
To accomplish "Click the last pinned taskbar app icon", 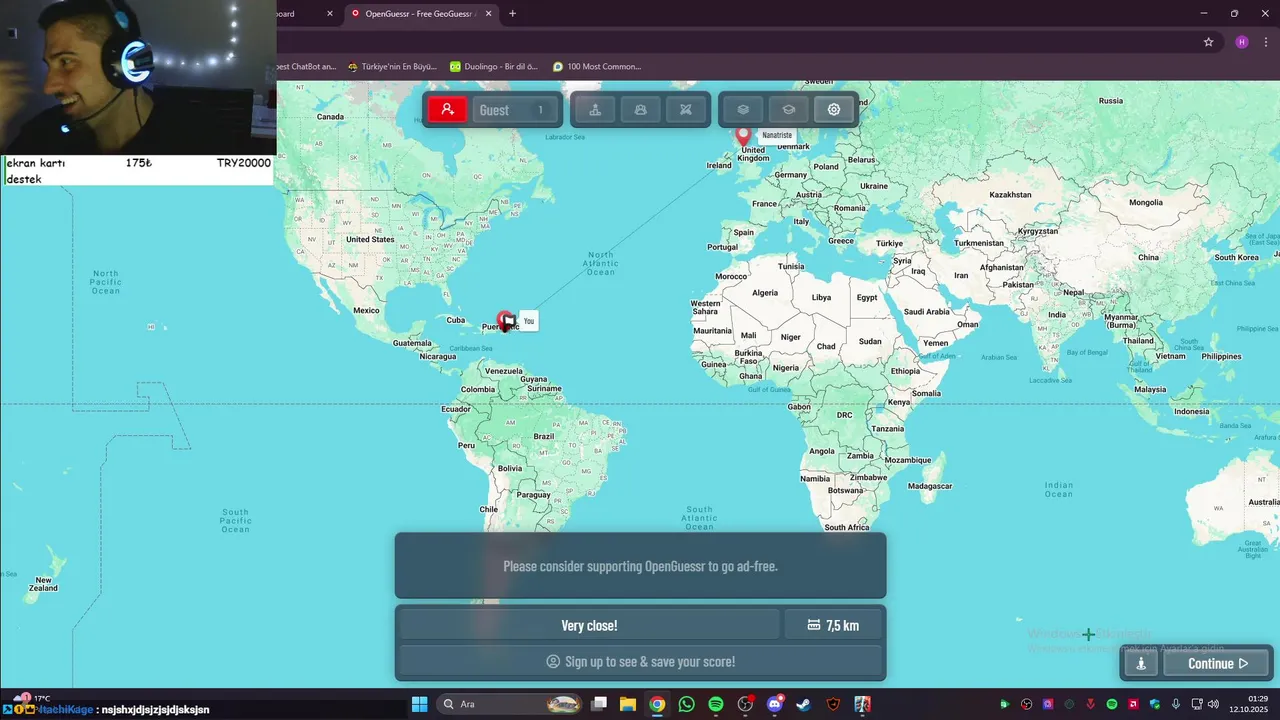I will pyautogui.click(x=862, y=704).
